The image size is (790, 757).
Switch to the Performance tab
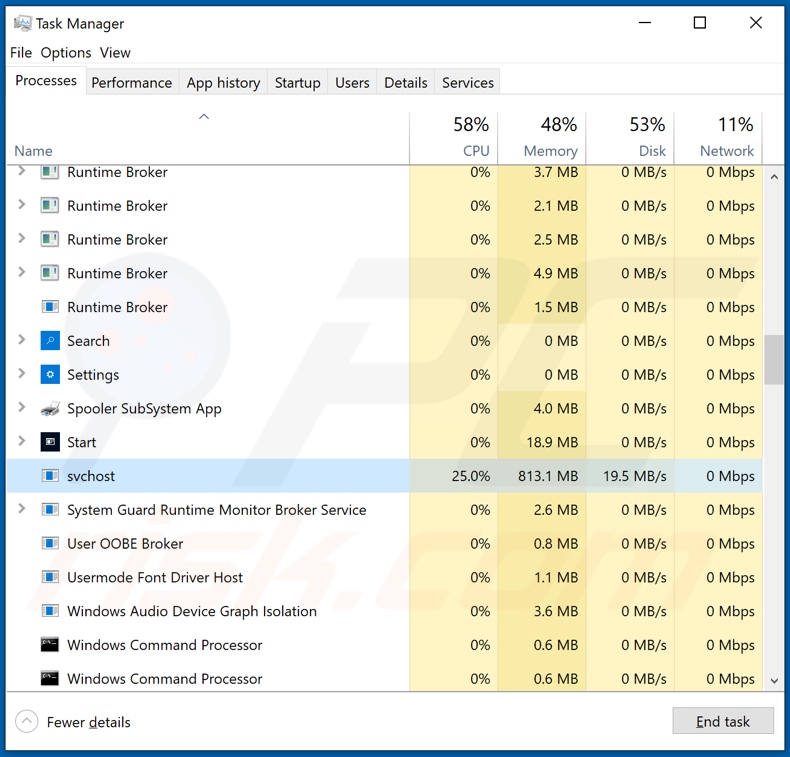tap(131, 83)
